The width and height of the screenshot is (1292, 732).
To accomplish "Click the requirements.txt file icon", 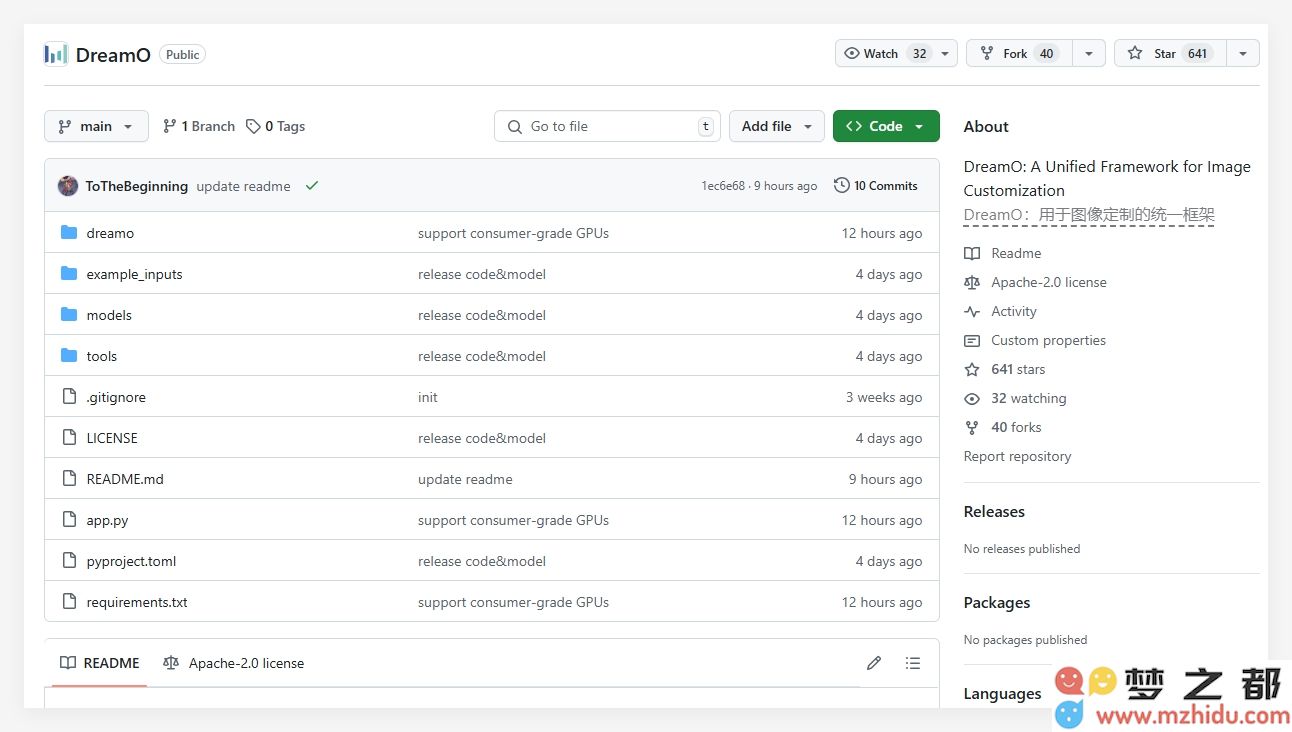I will [x=69, y=602].
